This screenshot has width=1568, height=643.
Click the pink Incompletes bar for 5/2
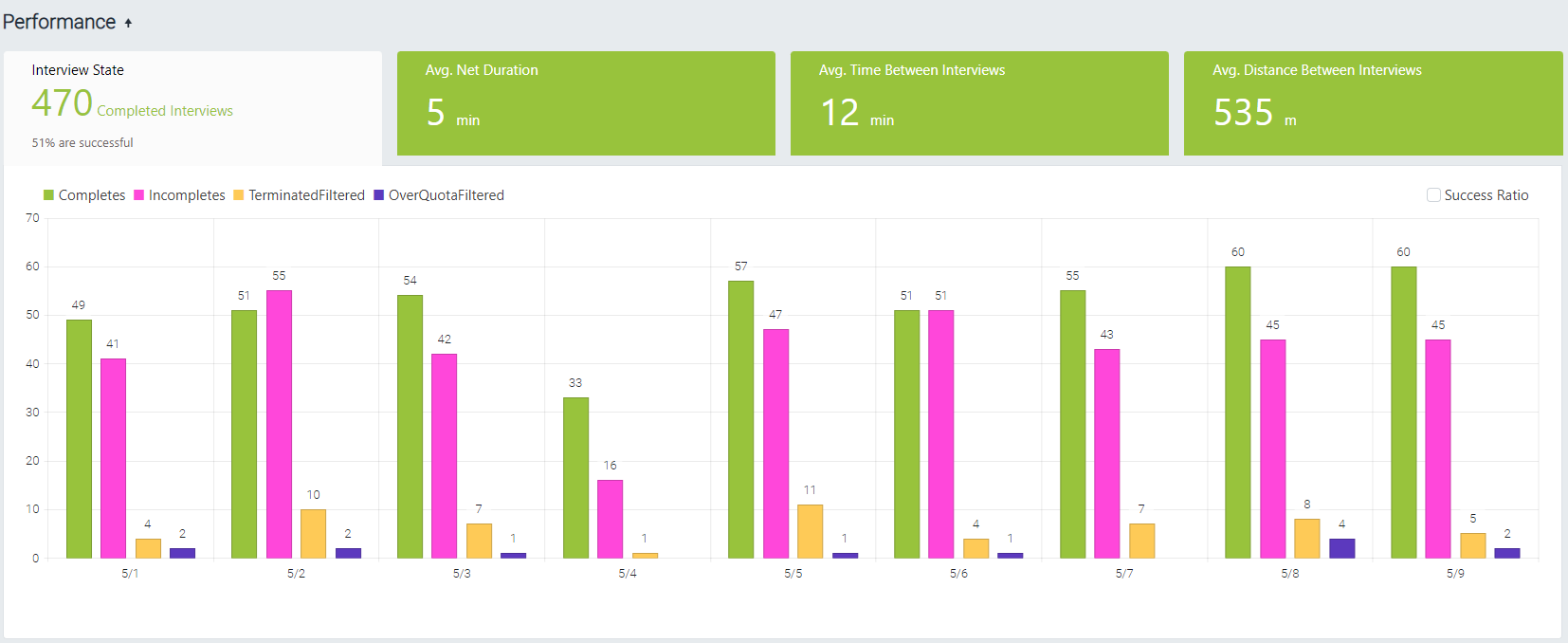point(279,424)
